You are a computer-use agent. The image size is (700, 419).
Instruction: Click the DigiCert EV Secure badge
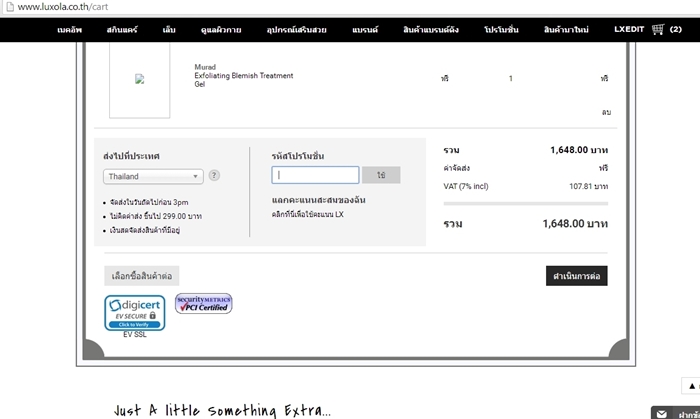135,313
